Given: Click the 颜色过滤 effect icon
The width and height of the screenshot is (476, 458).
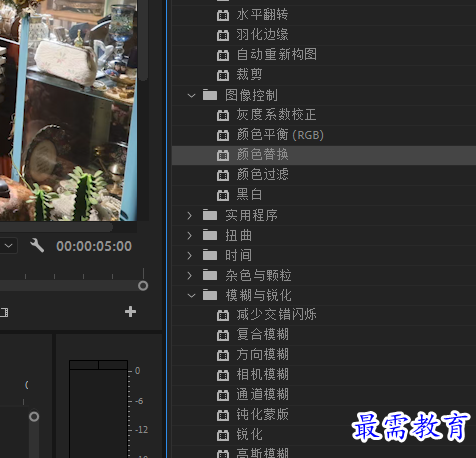Looking at the screenshot, I should [x=223, y=175].
